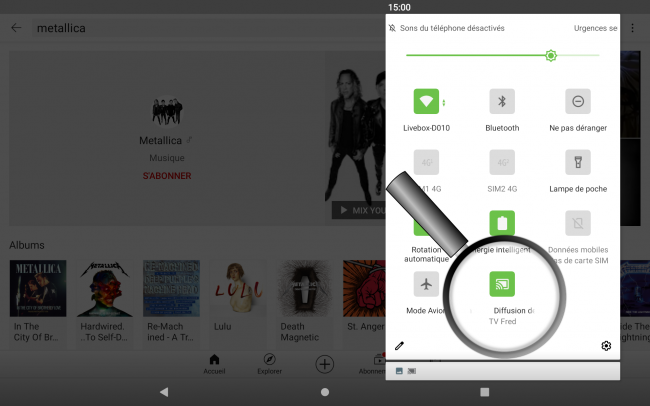Open the three-dot overflow menu
The height and width of the screenshot is (406, 650).
tap(632, 28)
